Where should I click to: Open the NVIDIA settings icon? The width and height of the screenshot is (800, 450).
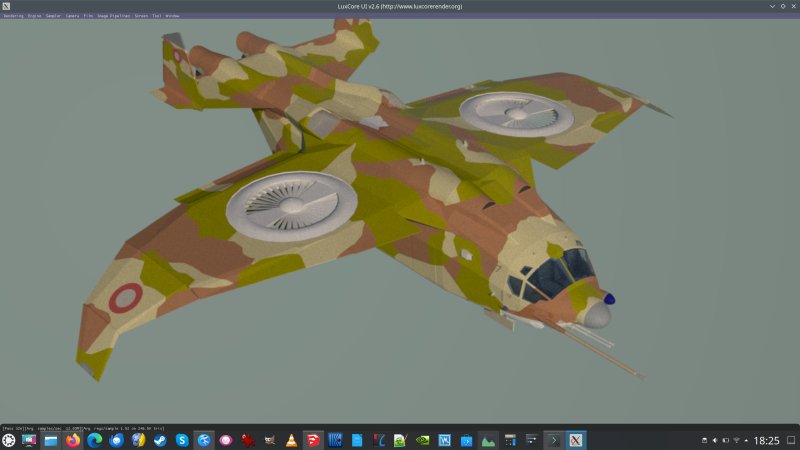[422, 440]
